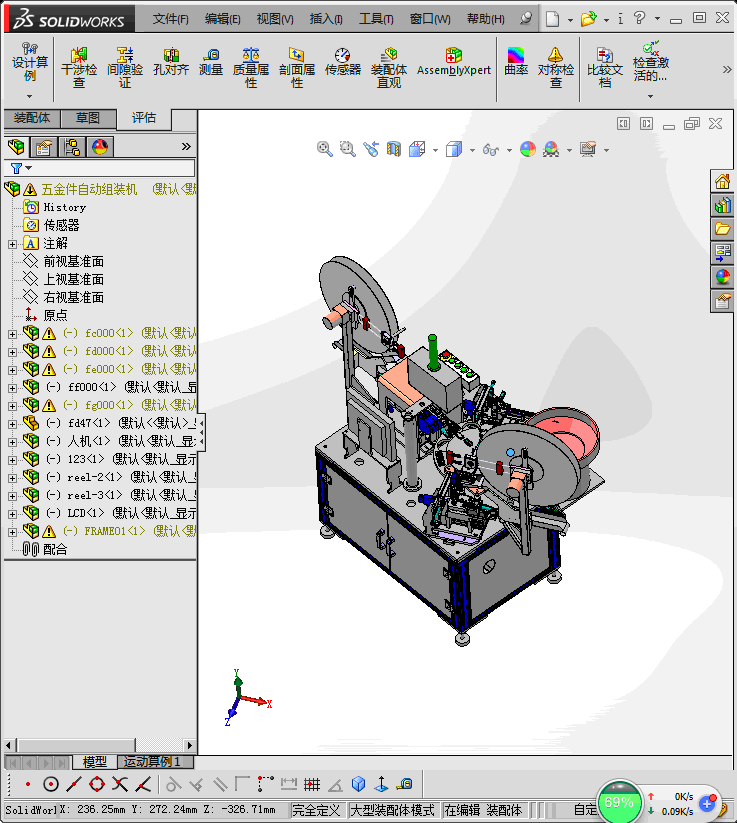Open Compare Documents (比较文档)
The image size is (737, 823).
[605, 67]
